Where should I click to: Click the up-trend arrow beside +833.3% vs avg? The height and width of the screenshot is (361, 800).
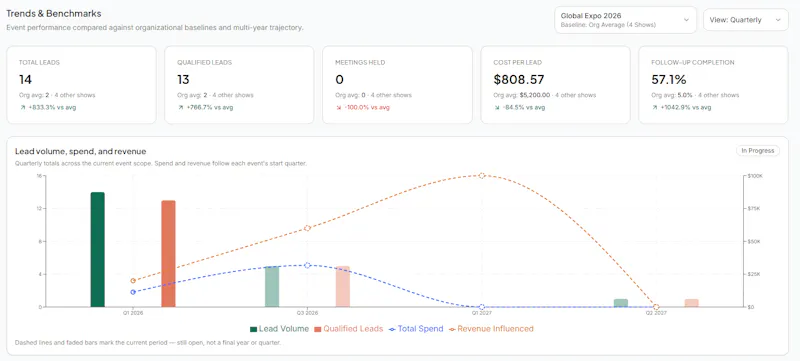(x=22, y=108)
